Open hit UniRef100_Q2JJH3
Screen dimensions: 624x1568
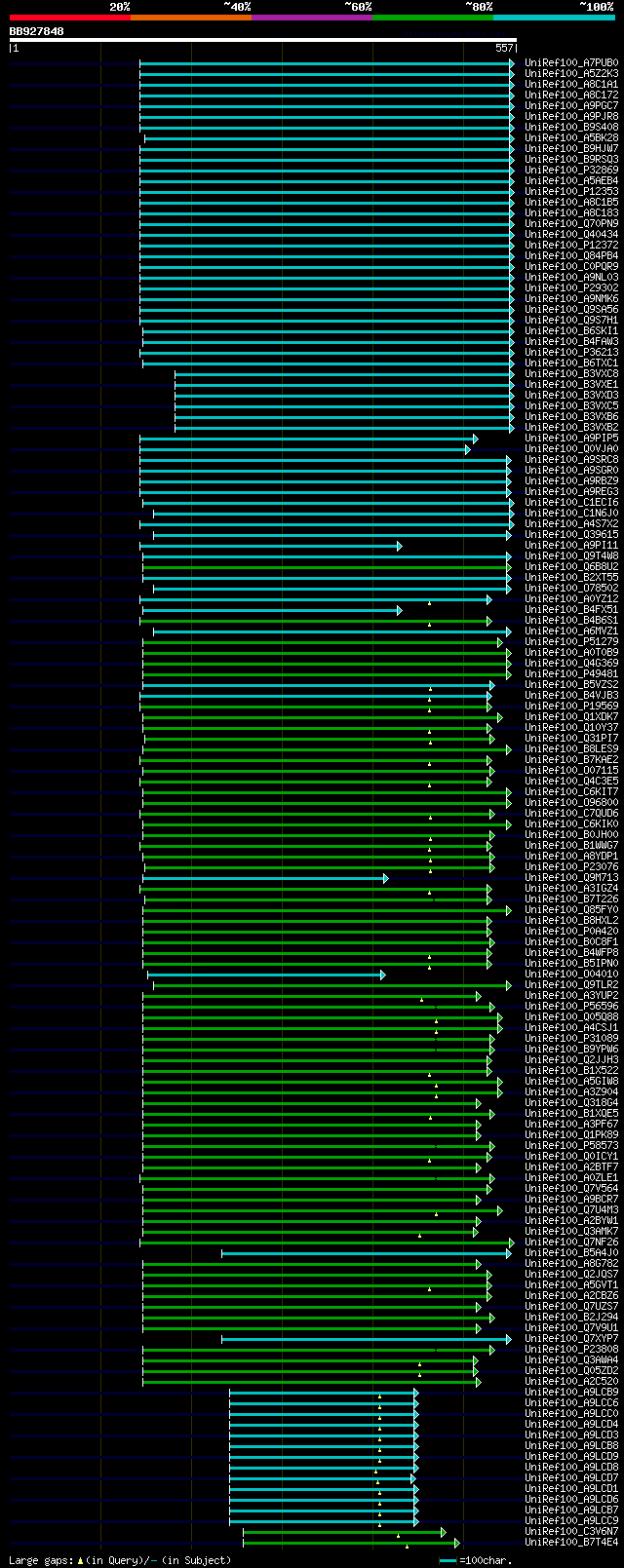click(x=571, y=1060)
